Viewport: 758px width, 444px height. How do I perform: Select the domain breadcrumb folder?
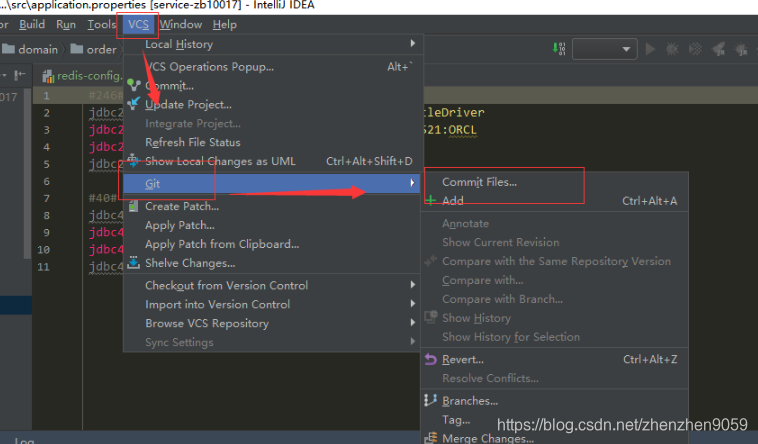[x=30, y=49]
